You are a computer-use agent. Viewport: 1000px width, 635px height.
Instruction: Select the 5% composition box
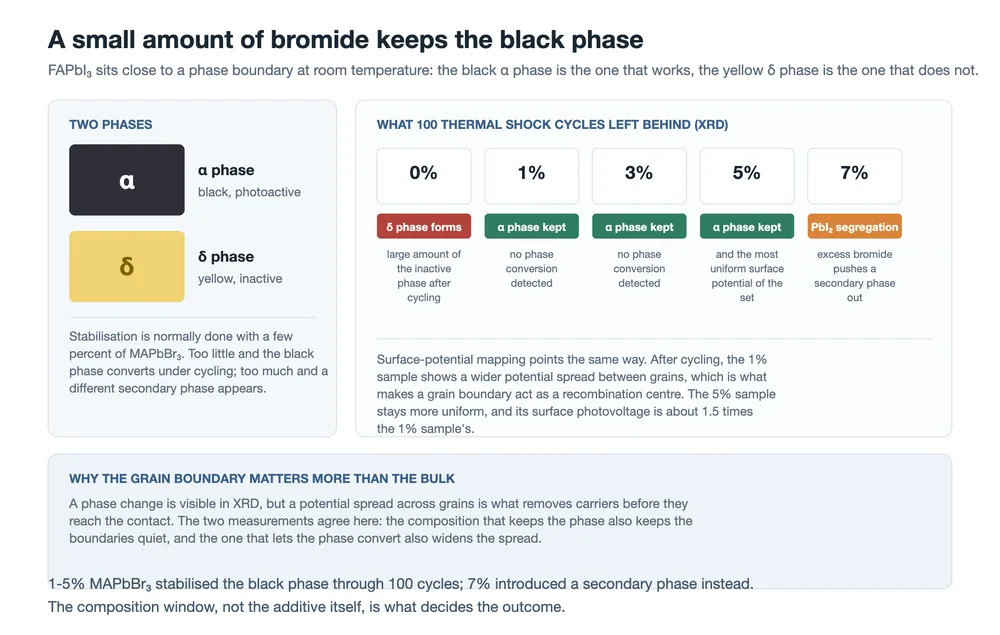tap(747, 176)
